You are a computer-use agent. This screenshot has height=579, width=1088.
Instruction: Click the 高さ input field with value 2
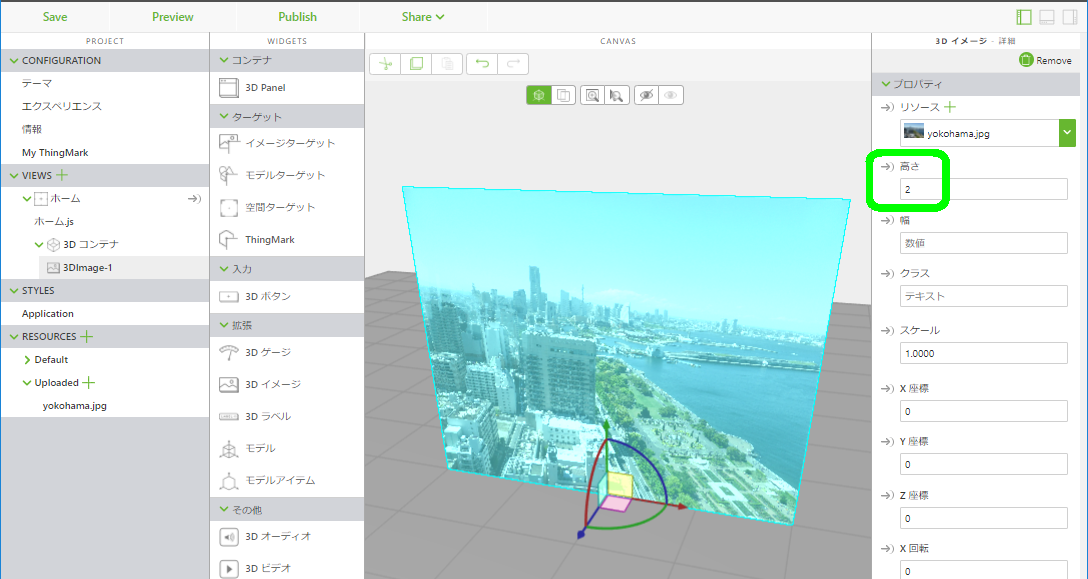[x=984, y=189]
